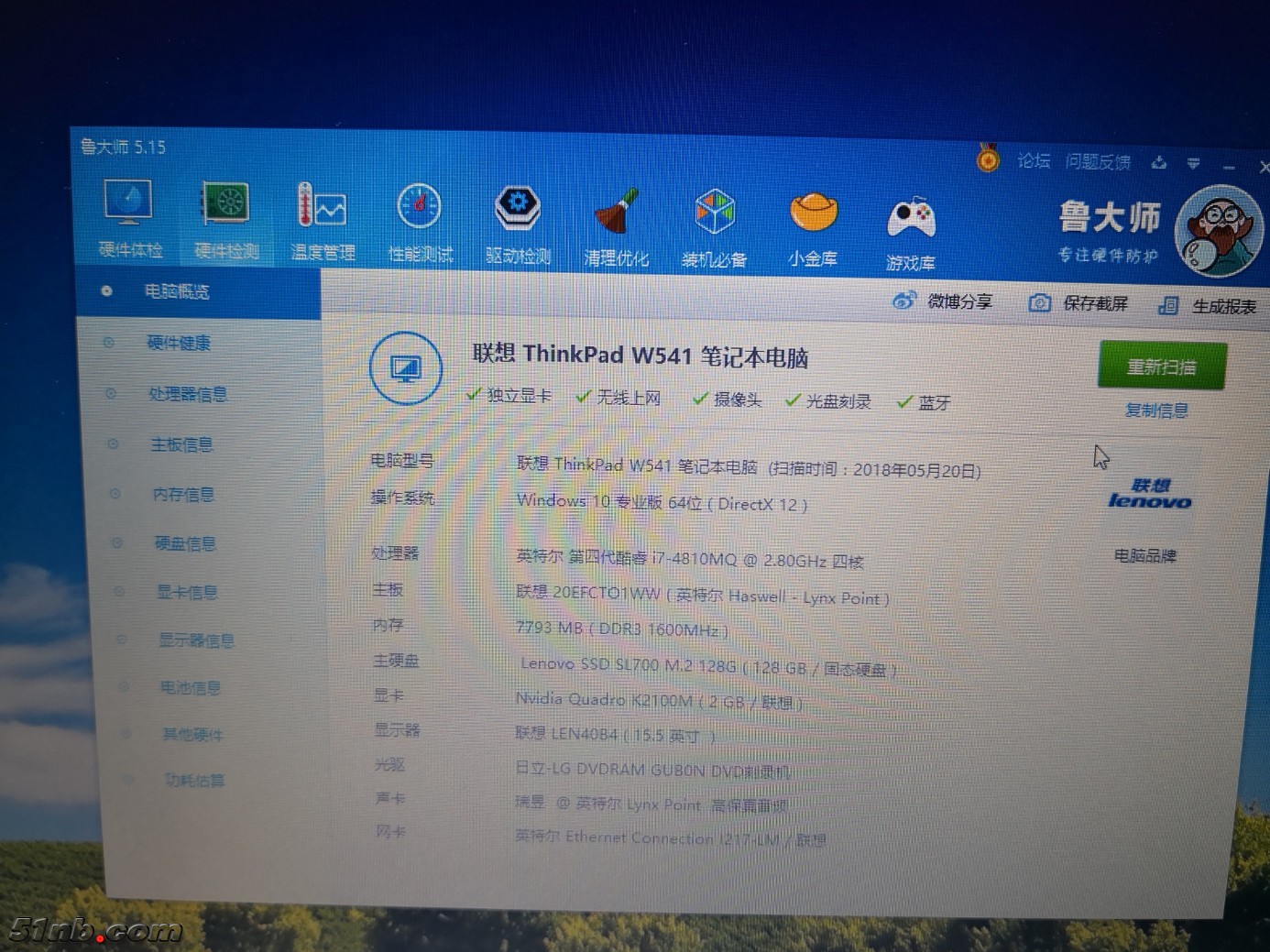Click the 光盘刻录 feature label
1270x952 pixels.
[838, 401]
